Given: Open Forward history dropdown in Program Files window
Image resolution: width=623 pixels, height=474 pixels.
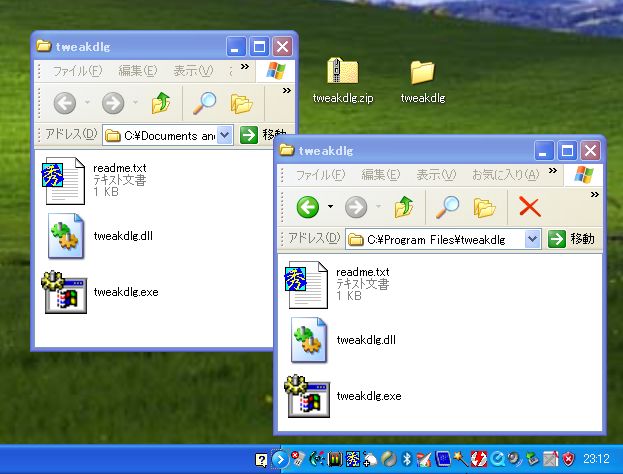Looking at the screenshot, I should pos(378,207).
